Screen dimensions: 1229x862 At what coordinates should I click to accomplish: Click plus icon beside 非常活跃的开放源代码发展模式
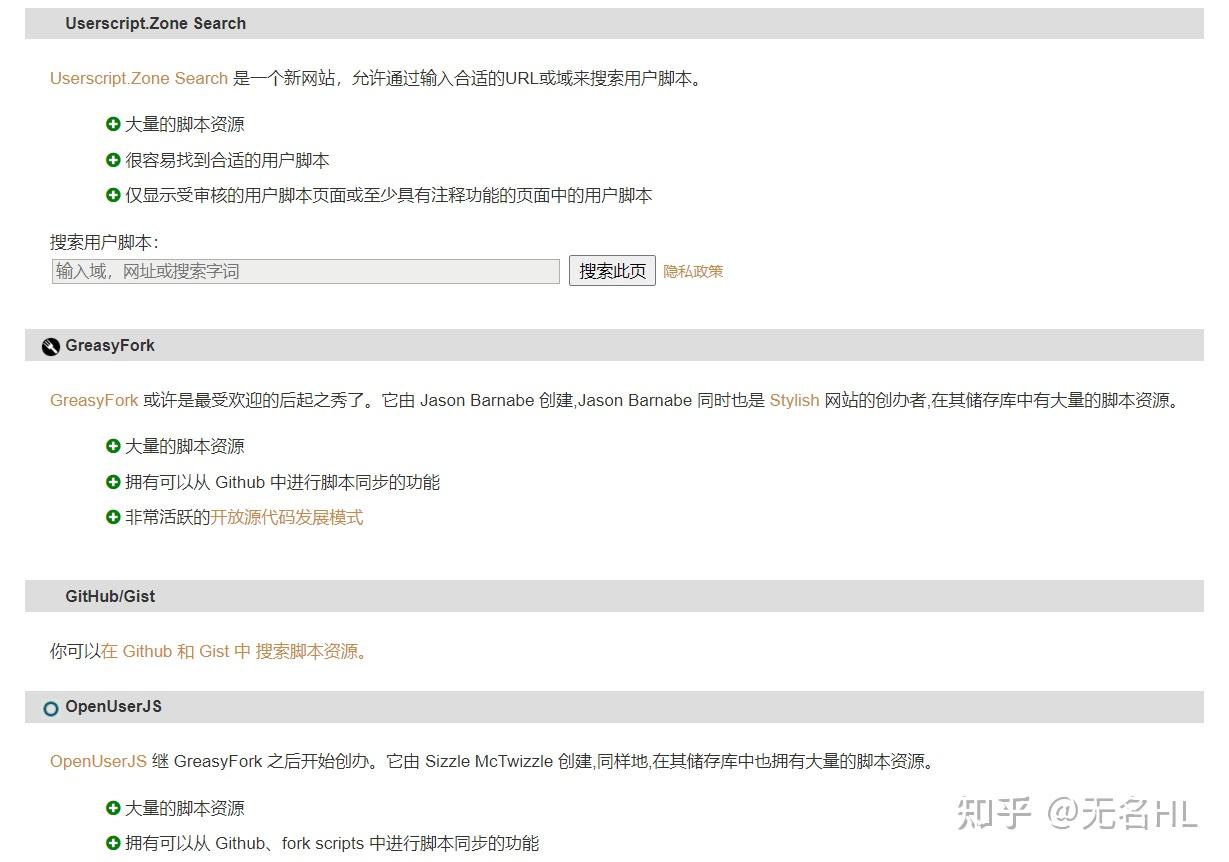click(113, 517)
